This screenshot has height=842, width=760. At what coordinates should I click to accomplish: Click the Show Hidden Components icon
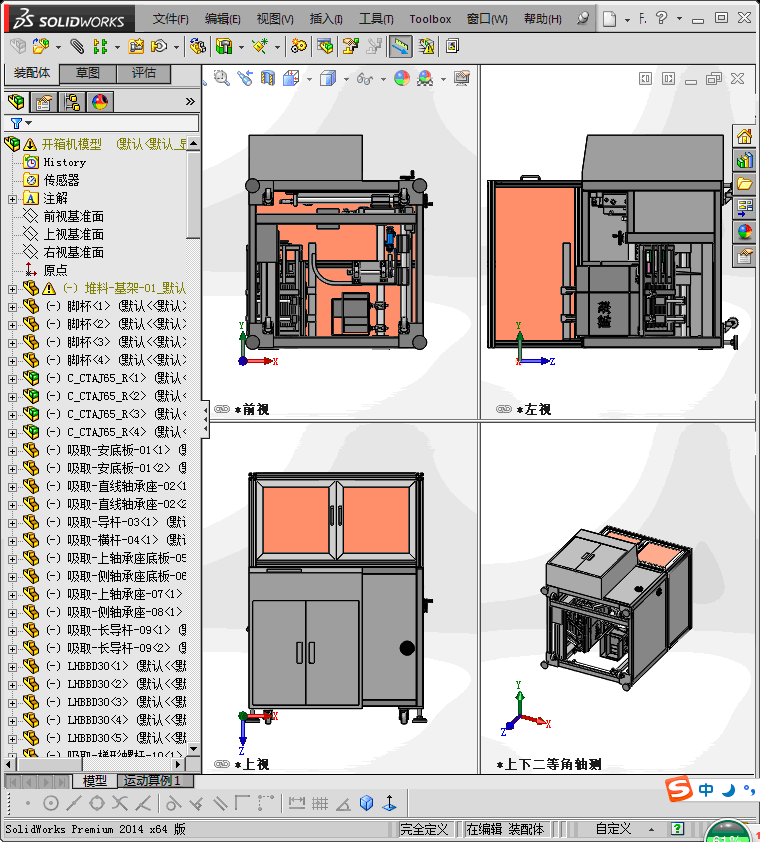click(198, 47)
